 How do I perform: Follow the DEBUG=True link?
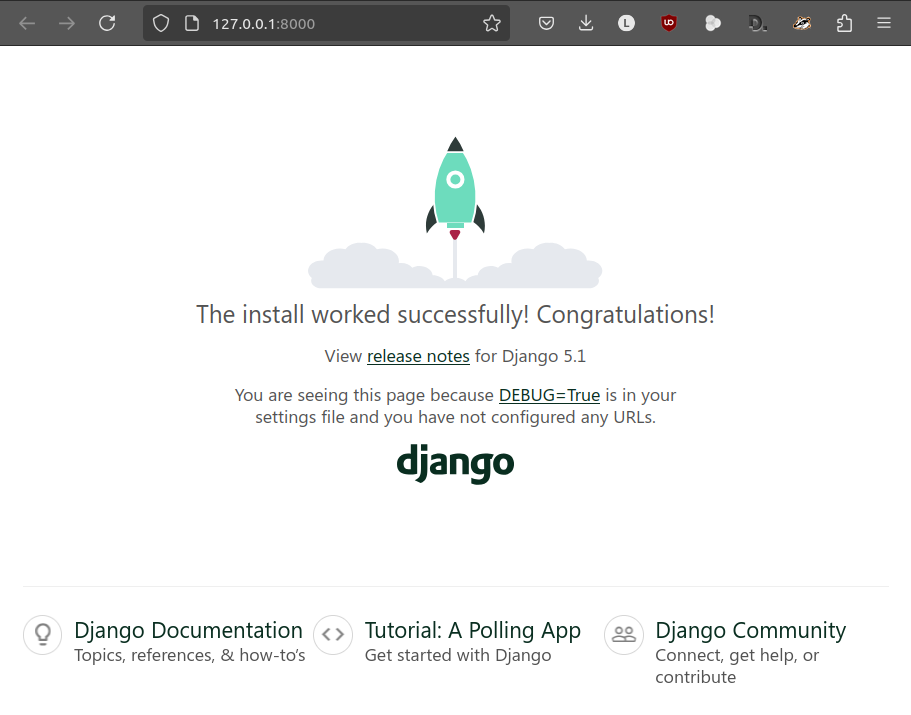[549, 395]
